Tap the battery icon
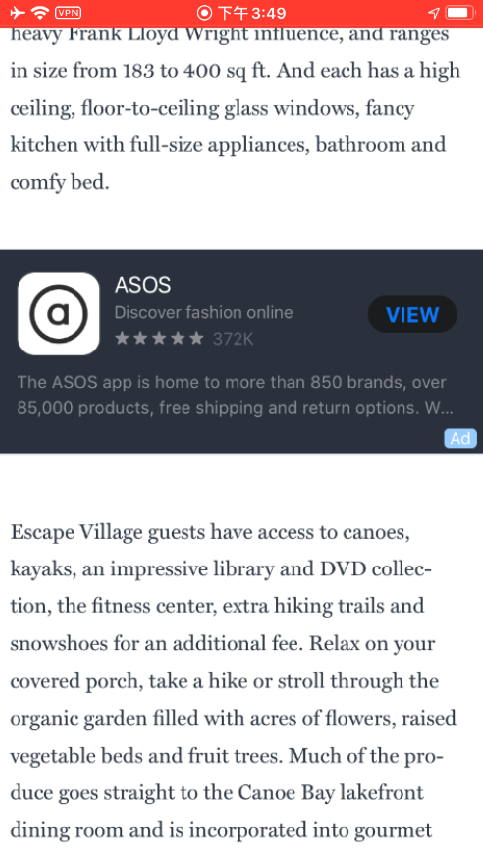This screenshot has width=483, height=850. pyautogui.click(x=460, y=12)
